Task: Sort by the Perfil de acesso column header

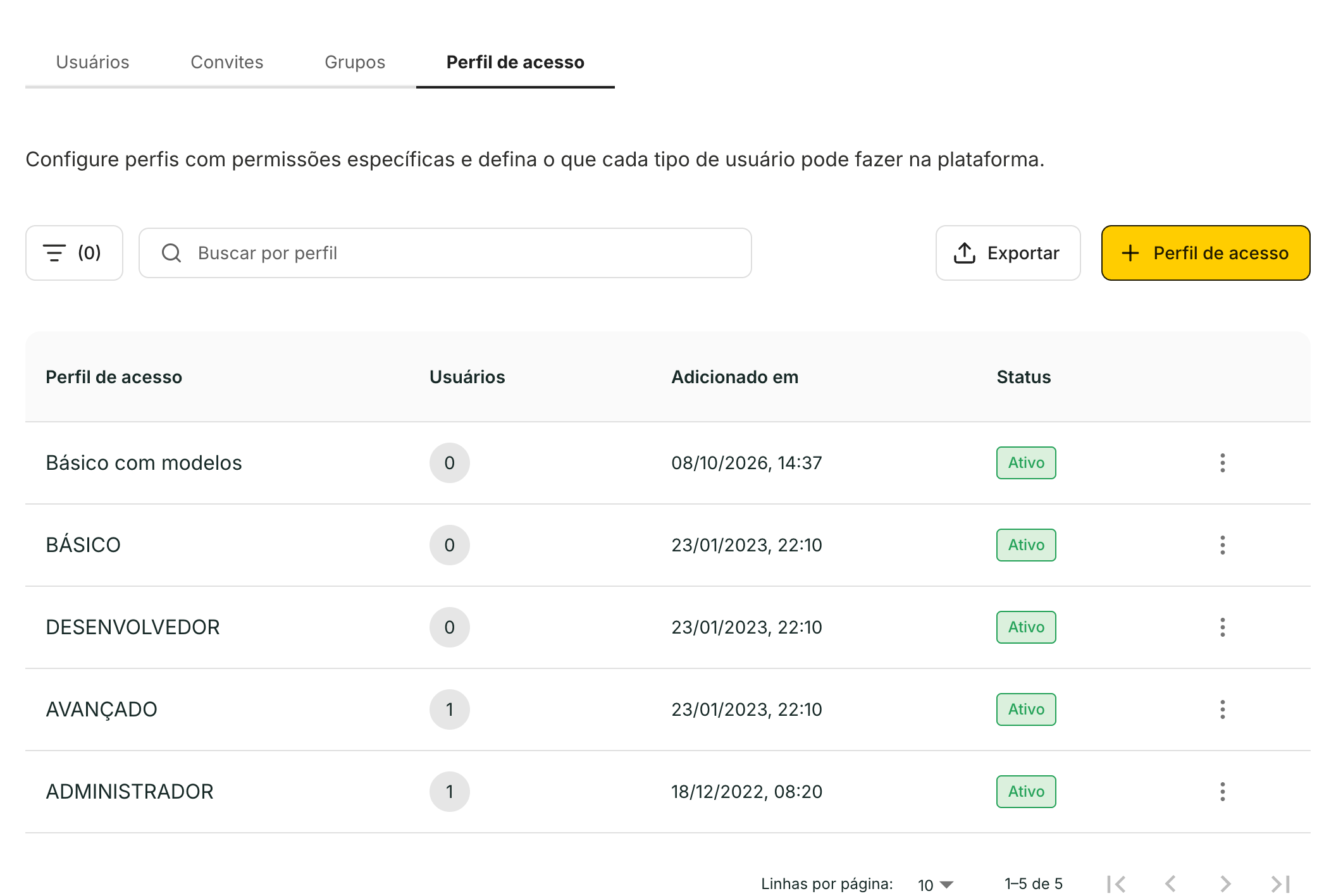Action: click(114, 377)
